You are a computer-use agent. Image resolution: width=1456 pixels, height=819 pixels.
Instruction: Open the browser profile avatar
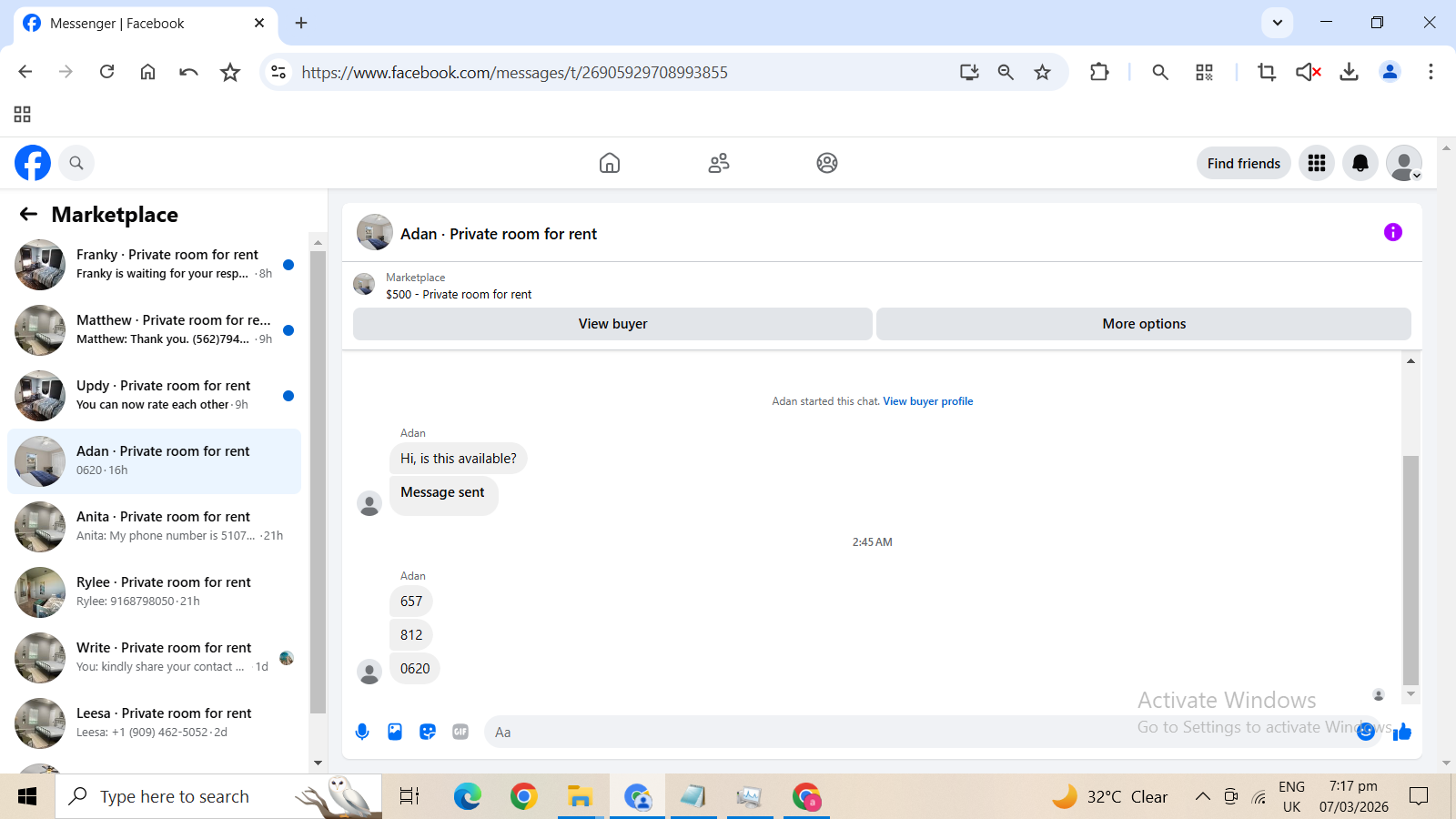[1390, 72]
